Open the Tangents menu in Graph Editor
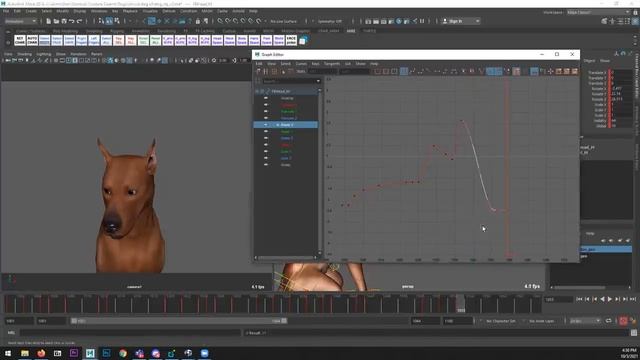640x360 pixels. pyautogui.click(x=331, y=64)
